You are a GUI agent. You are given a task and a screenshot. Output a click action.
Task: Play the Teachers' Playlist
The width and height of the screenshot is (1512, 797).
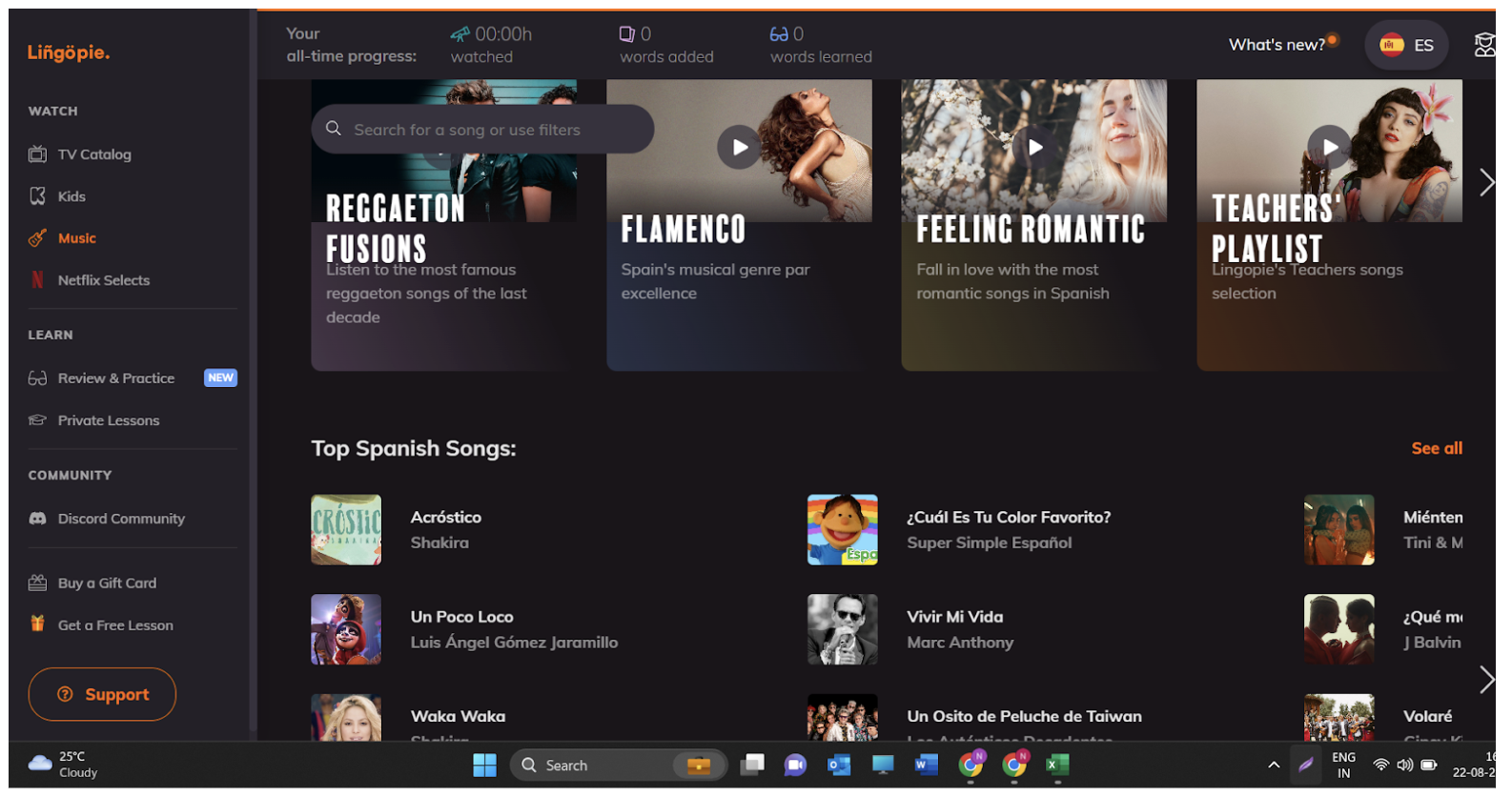[x=1330, y=147]
